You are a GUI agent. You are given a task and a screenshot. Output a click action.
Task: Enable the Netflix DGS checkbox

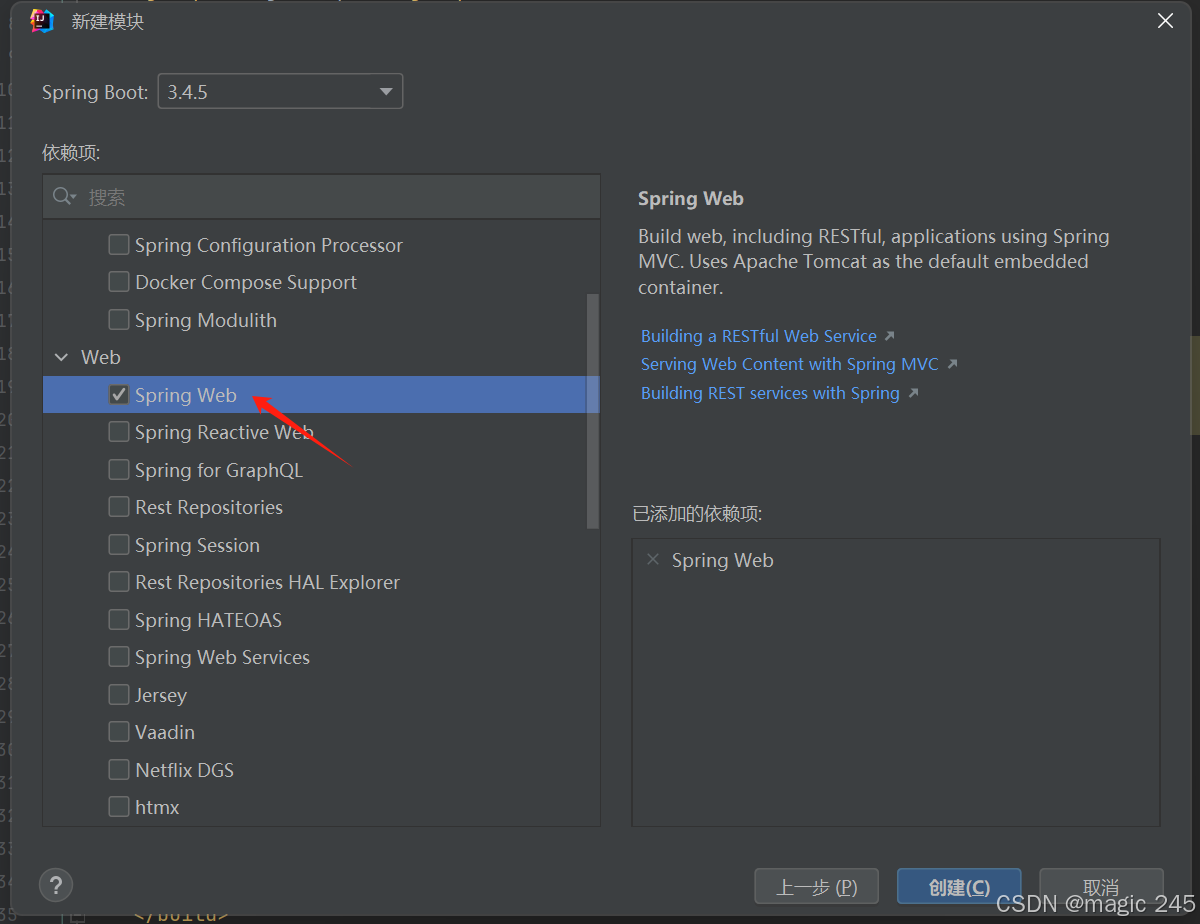click(x=119, y=770)
